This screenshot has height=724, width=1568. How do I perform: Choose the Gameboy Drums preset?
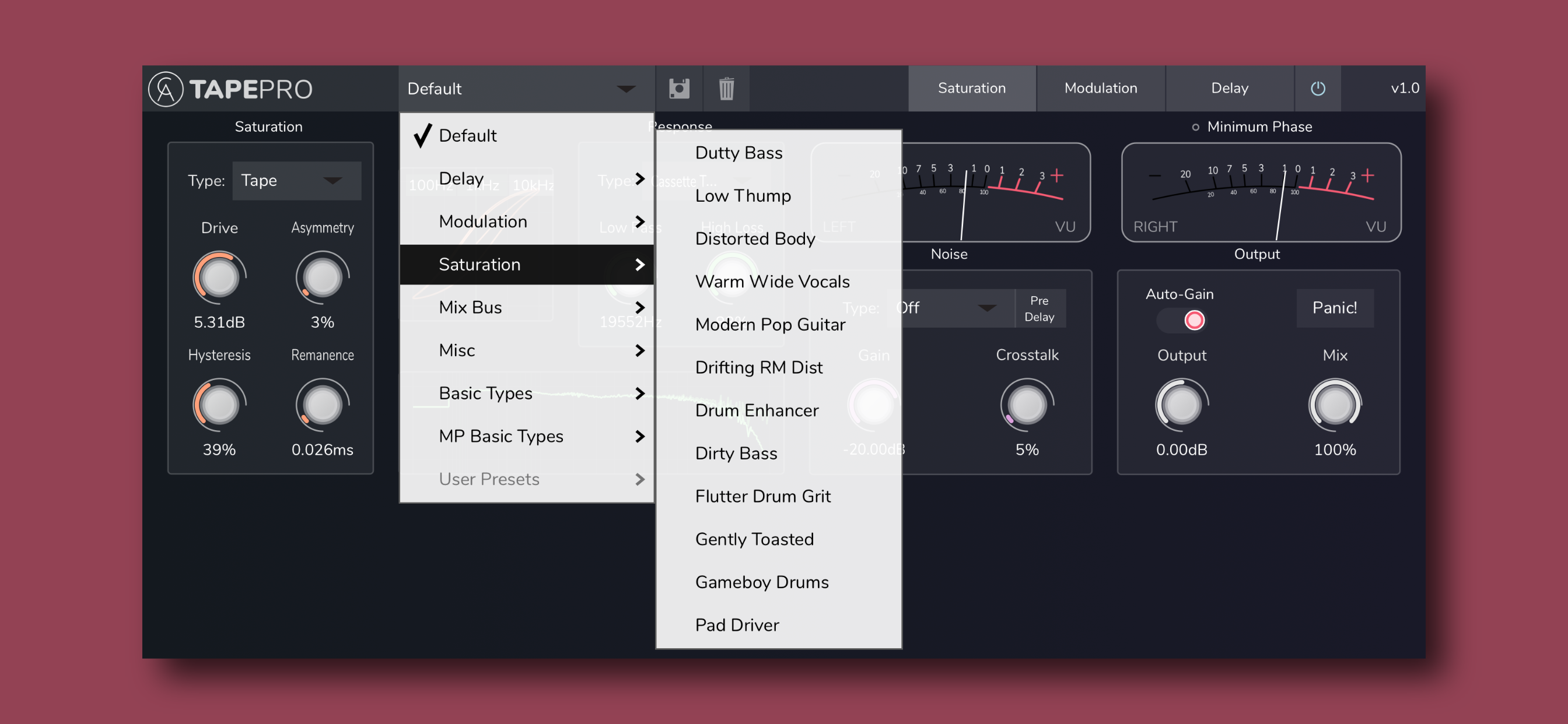(779, 583)
